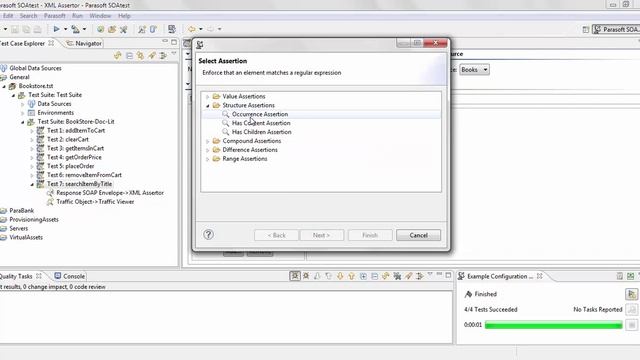Close the Example Configuration tab with its X

click(x=540, y=276)
